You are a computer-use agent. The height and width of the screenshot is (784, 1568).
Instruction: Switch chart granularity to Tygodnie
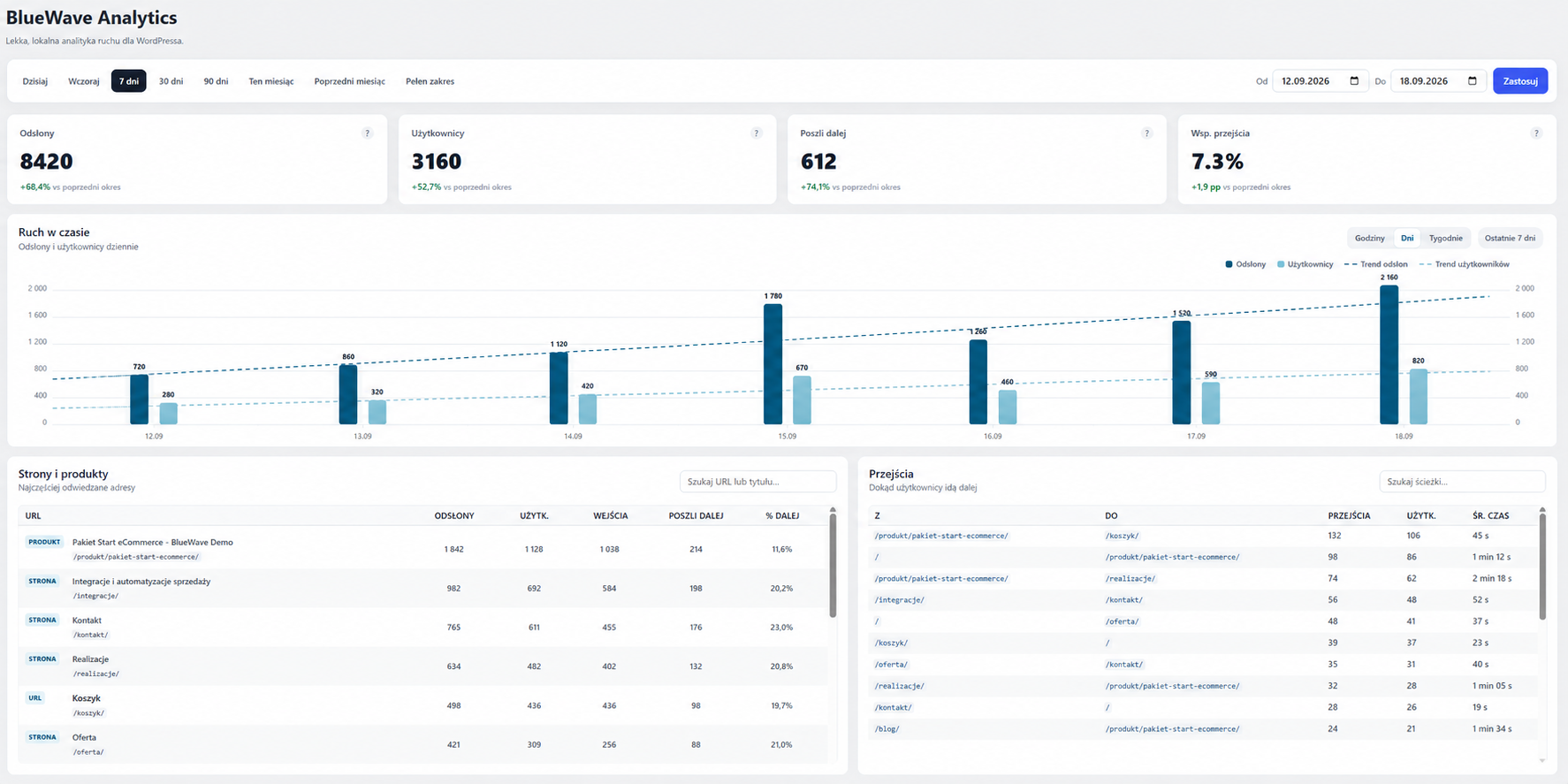(1445, 239)
